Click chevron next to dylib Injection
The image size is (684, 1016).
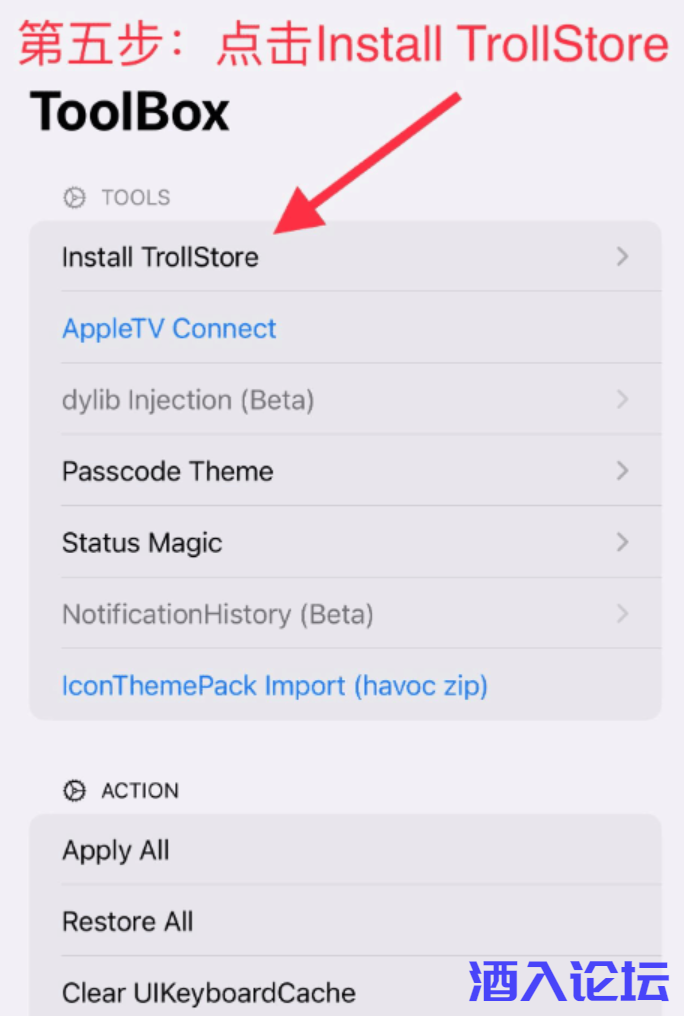coord(622,400)
